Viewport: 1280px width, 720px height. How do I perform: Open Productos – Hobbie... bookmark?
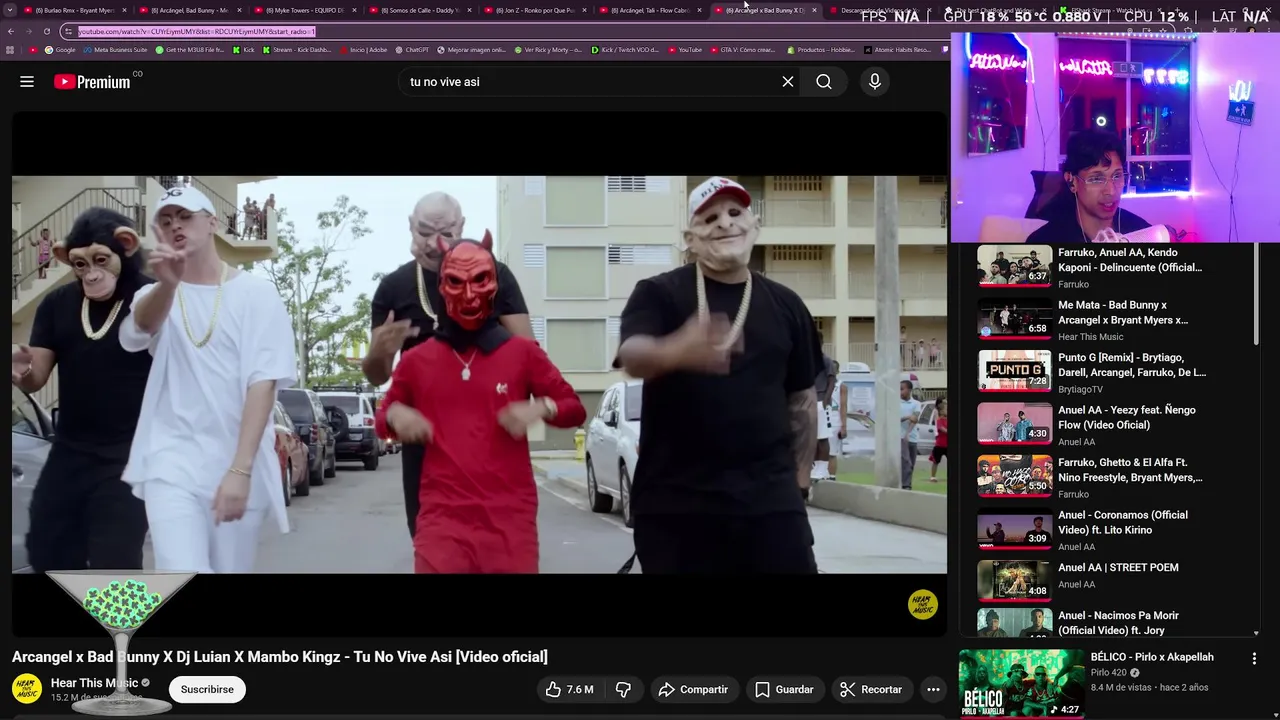point(821,50)
